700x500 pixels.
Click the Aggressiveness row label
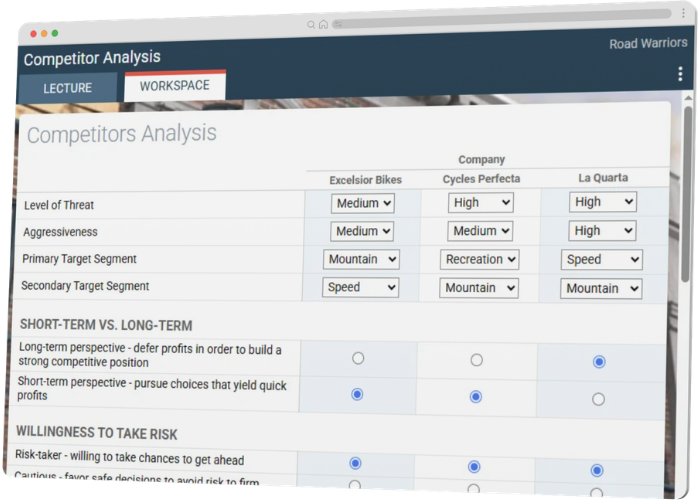click(60, 232)
